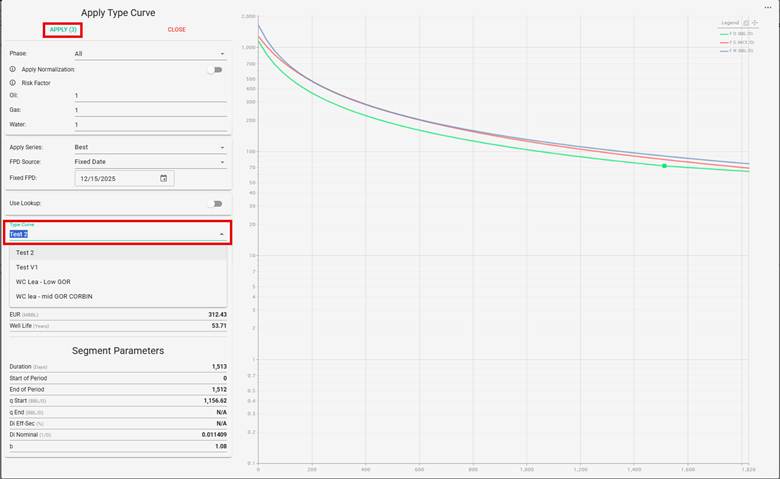Click the CLOSE button
Viewport: 780px width, 479px height.
pyautogui.click(x=177, y=30)
